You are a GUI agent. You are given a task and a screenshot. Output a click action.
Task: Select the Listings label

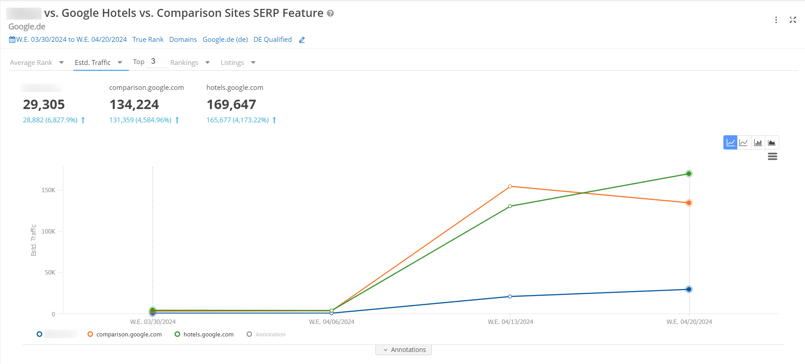(x=233, y=63)
